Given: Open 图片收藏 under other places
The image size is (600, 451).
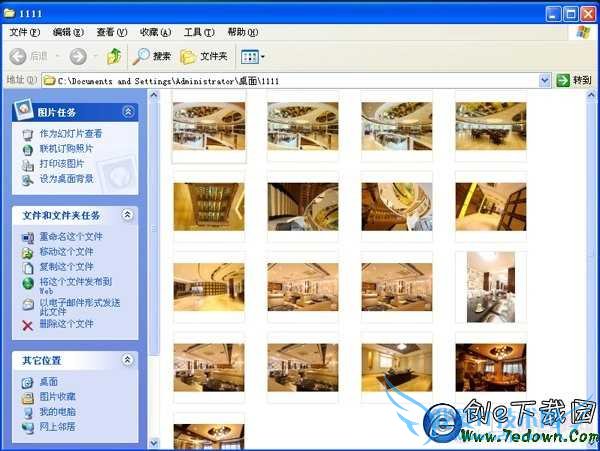Looking at the screenshot, I should pyautogui.click(x=57, y=396).
